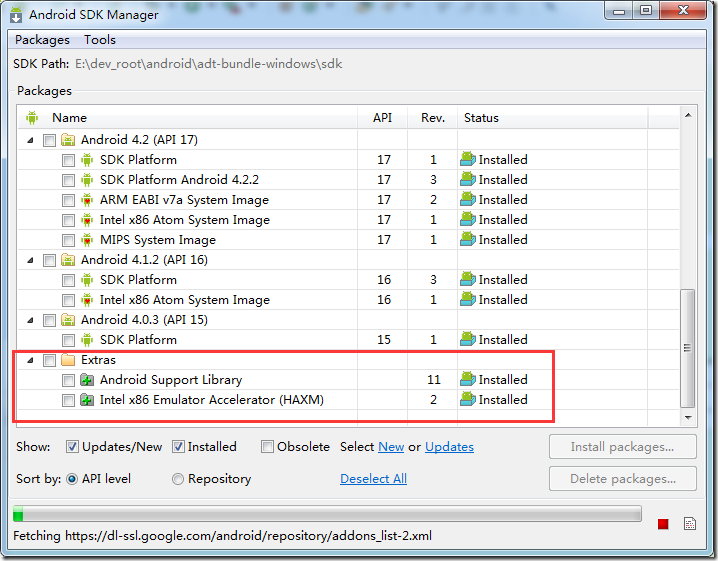Screen dimensions: 718x561
Task: Click the MIPS System Image icon
Action: (x=87, y=240)
